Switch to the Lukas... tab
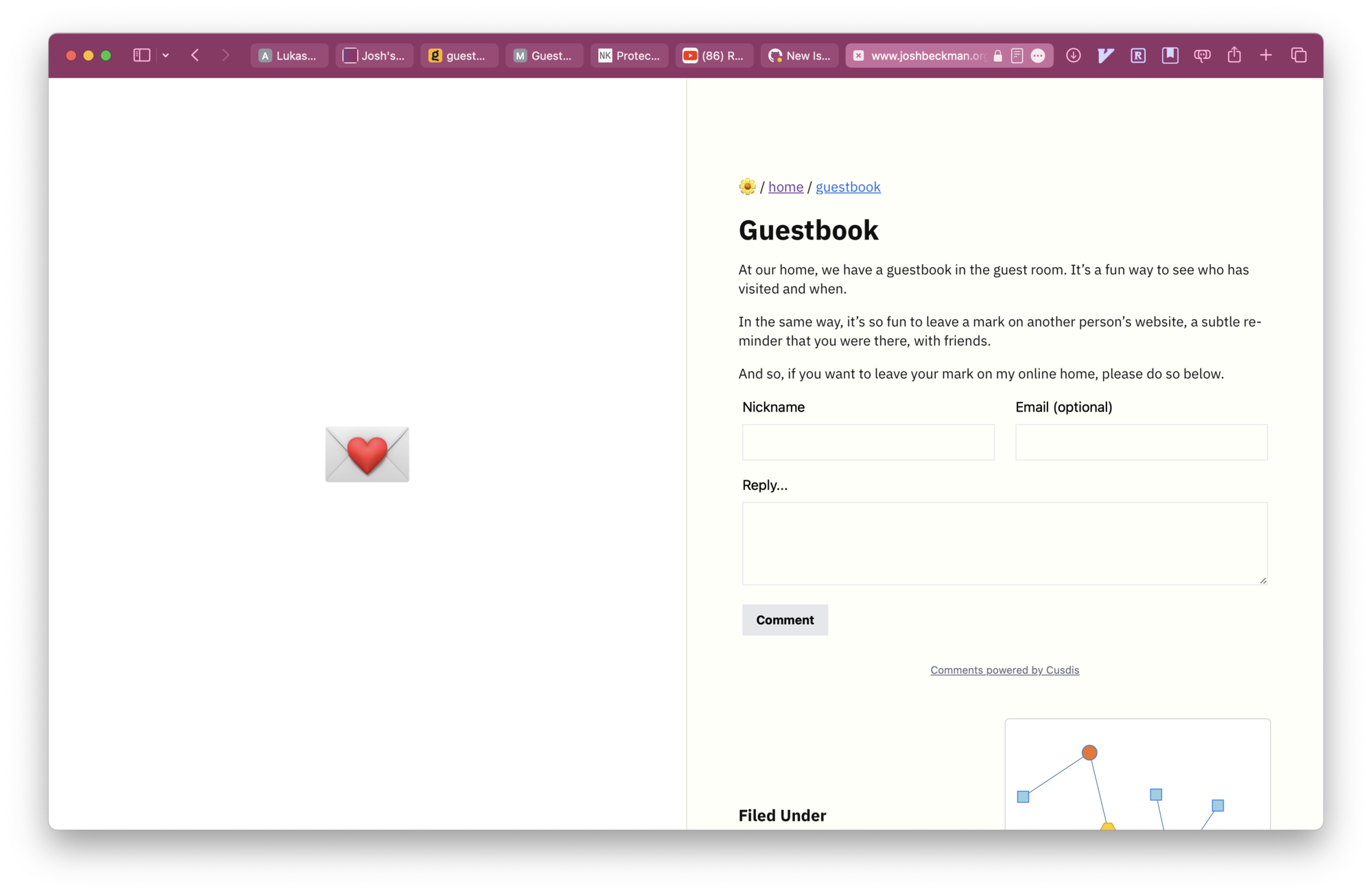Screen dimensions: 1372x894 (x=289, y=56)
